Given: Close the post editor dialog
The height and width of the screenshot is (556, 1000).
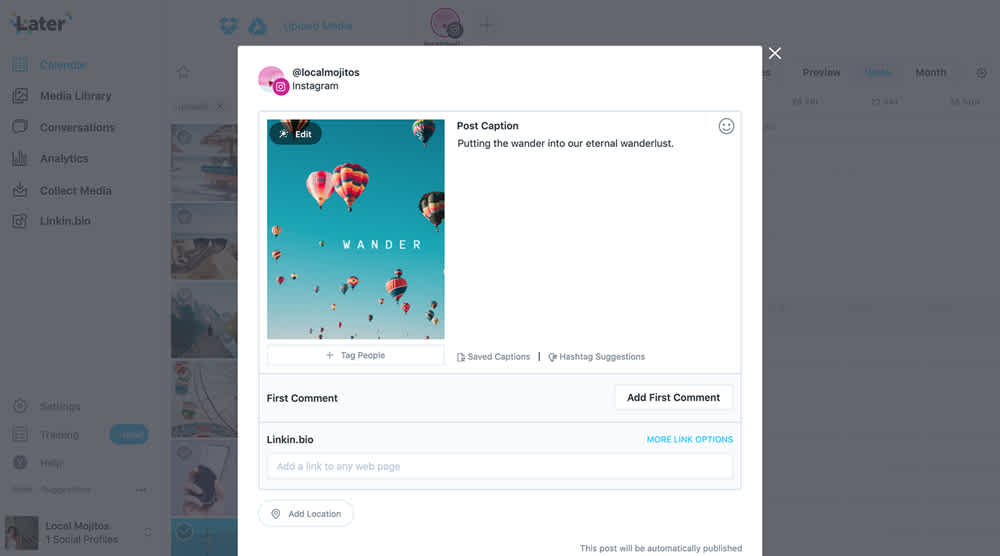Looking at the screenshot, I should click(x=775, y=54).
